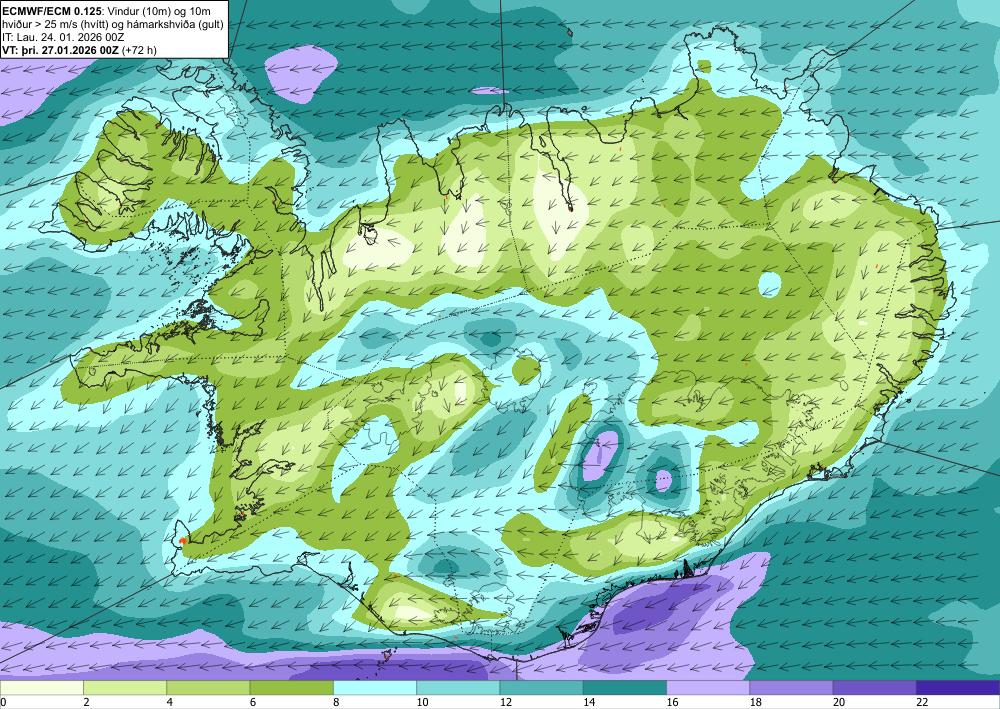Click the scale label "14"
1000x709 pixels.
[589, 702]
